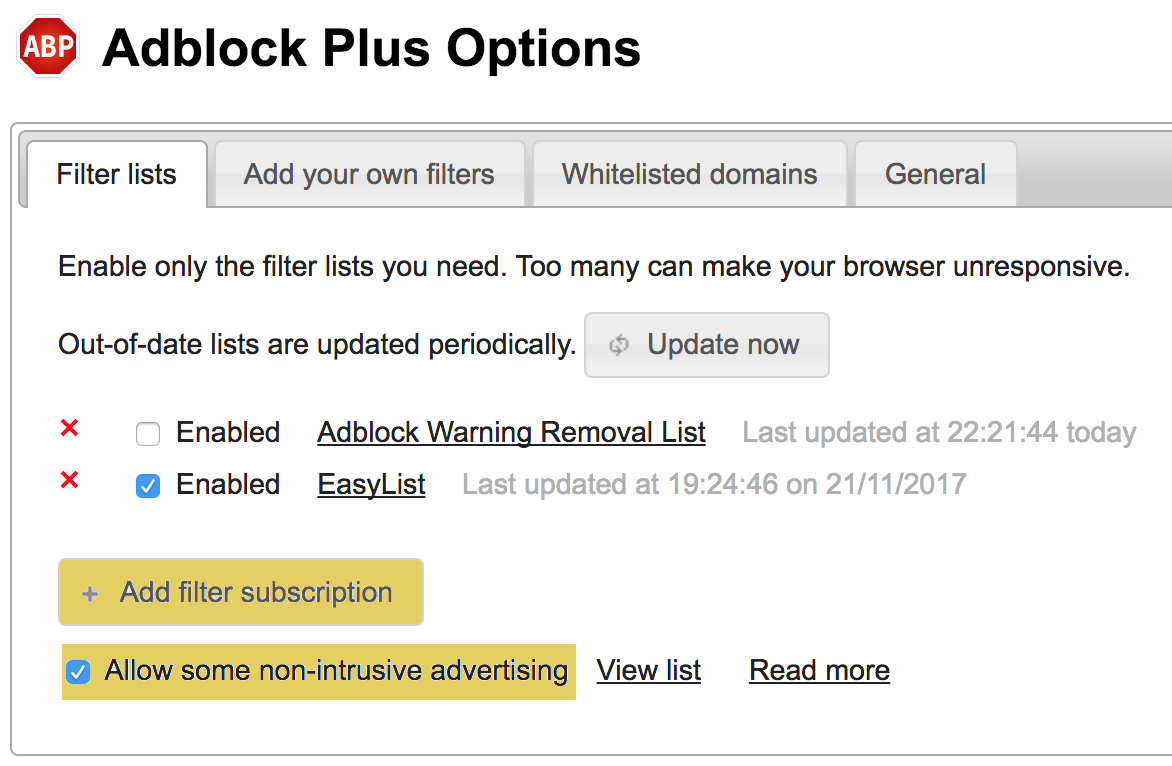Viewport: 1172px width, 766px height.
Task: Open the Add your own filters tab
Action: [x=369, y=174]
